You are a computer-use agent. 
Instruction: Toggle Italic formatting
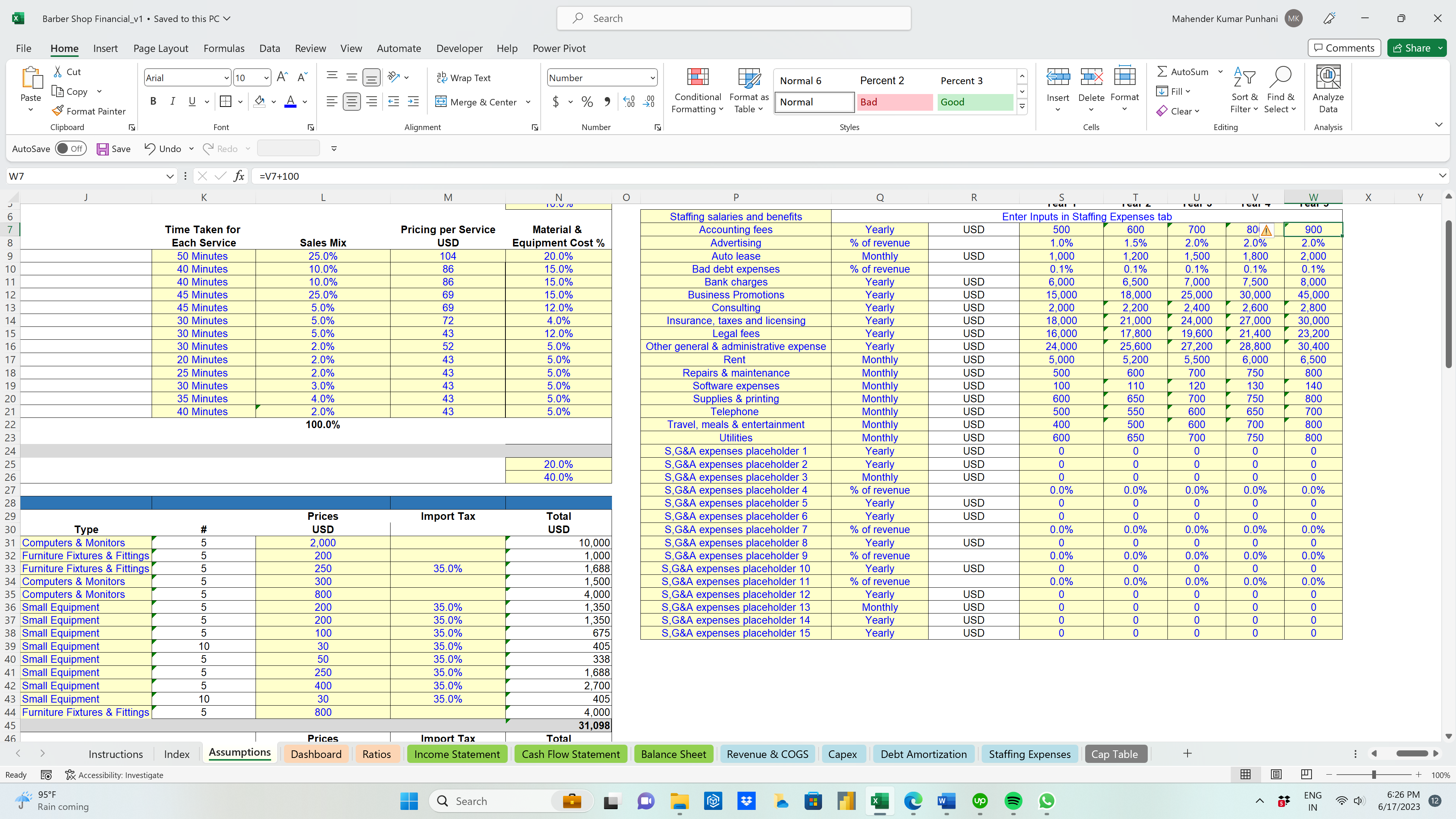[173, 101]
